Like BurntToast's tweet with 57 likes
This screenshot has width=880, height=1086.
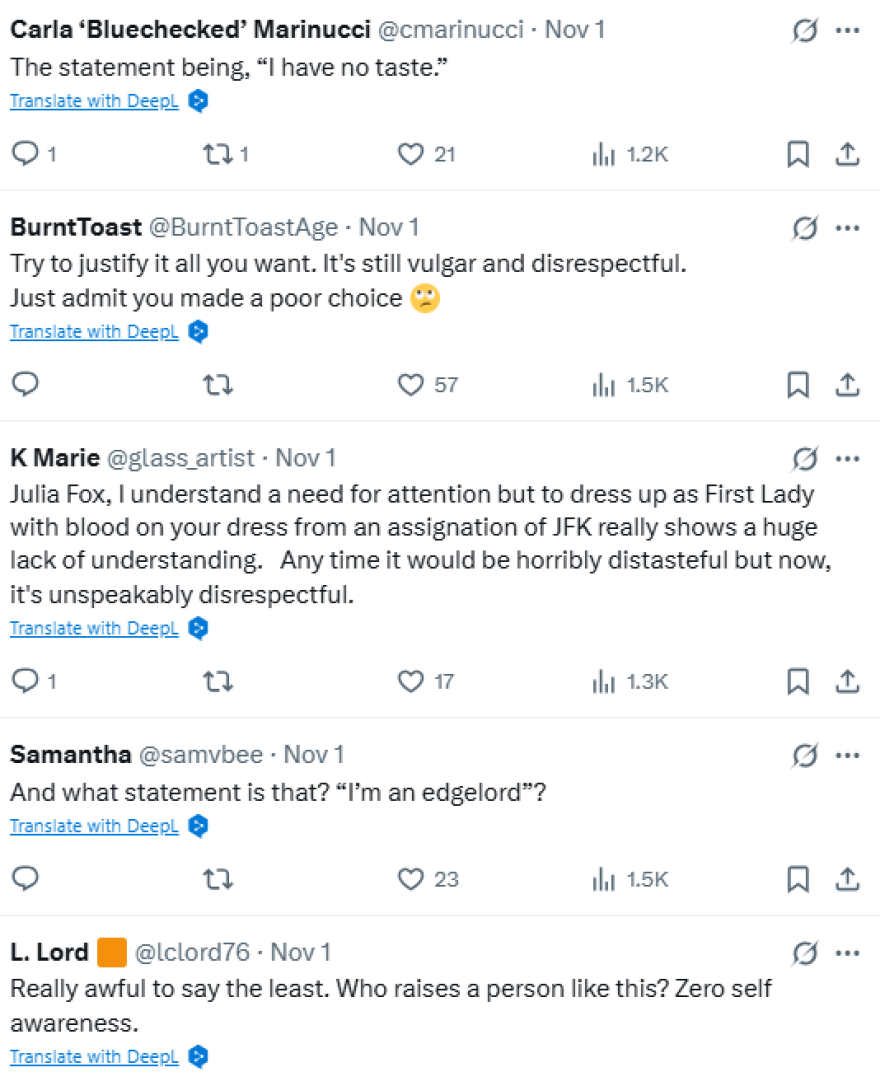411,384
